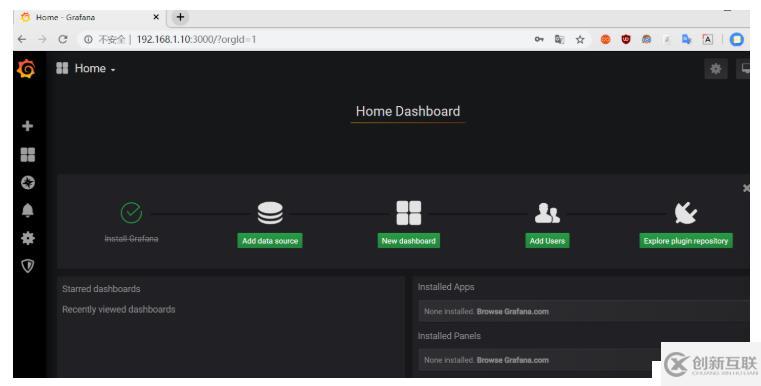The width and height of the screenshot is (761, 386).
Task: Open the Alerting bell icon in sidebar
Action: [x=28, y=210]
